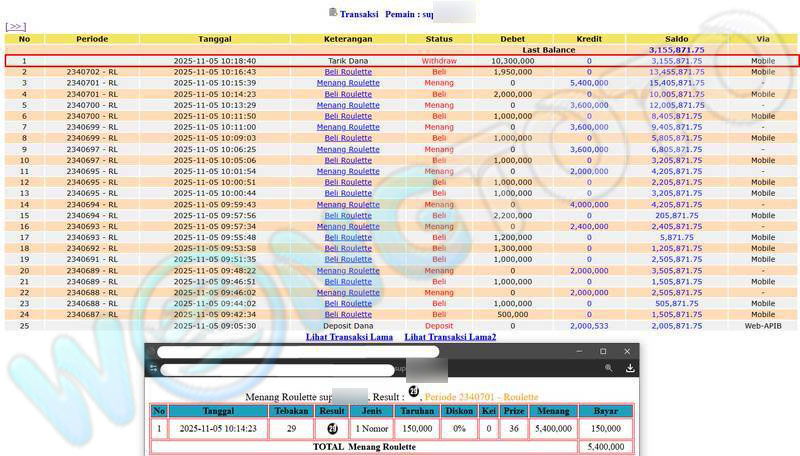
Task: Click the roulette ball icon next to 'Result :'
Action: tap(414, 391)
